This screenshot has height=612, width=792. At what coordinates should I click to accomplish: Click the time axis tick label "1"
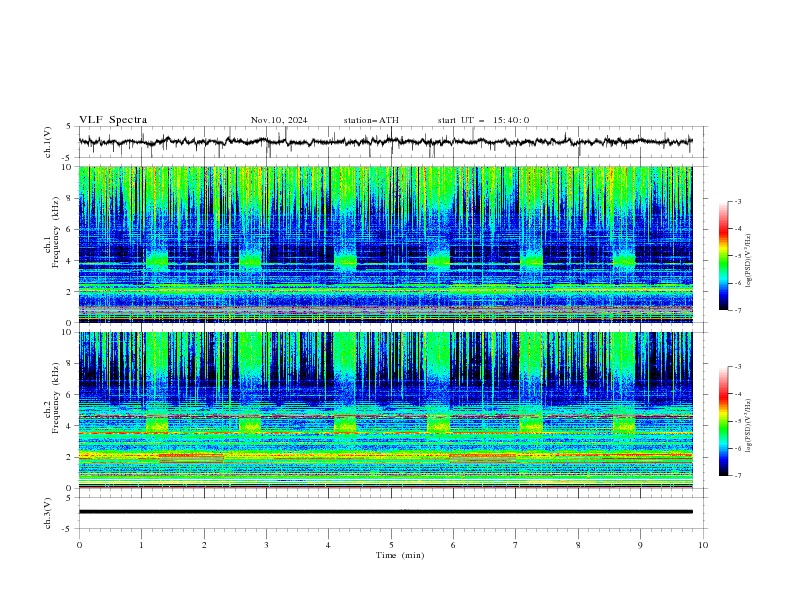(141, 545)
